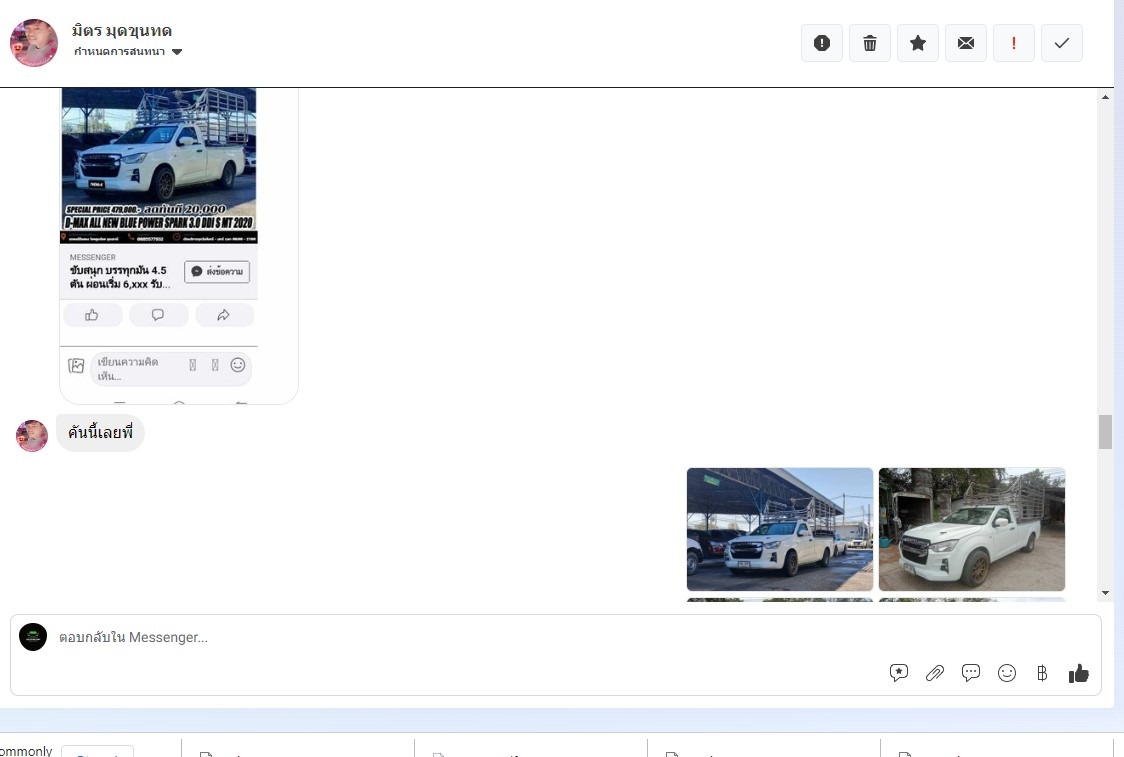The width and height of the screenshot is (1124, 757).
Task: Open the speech bubble with dots icon
Action: [971, 673]
